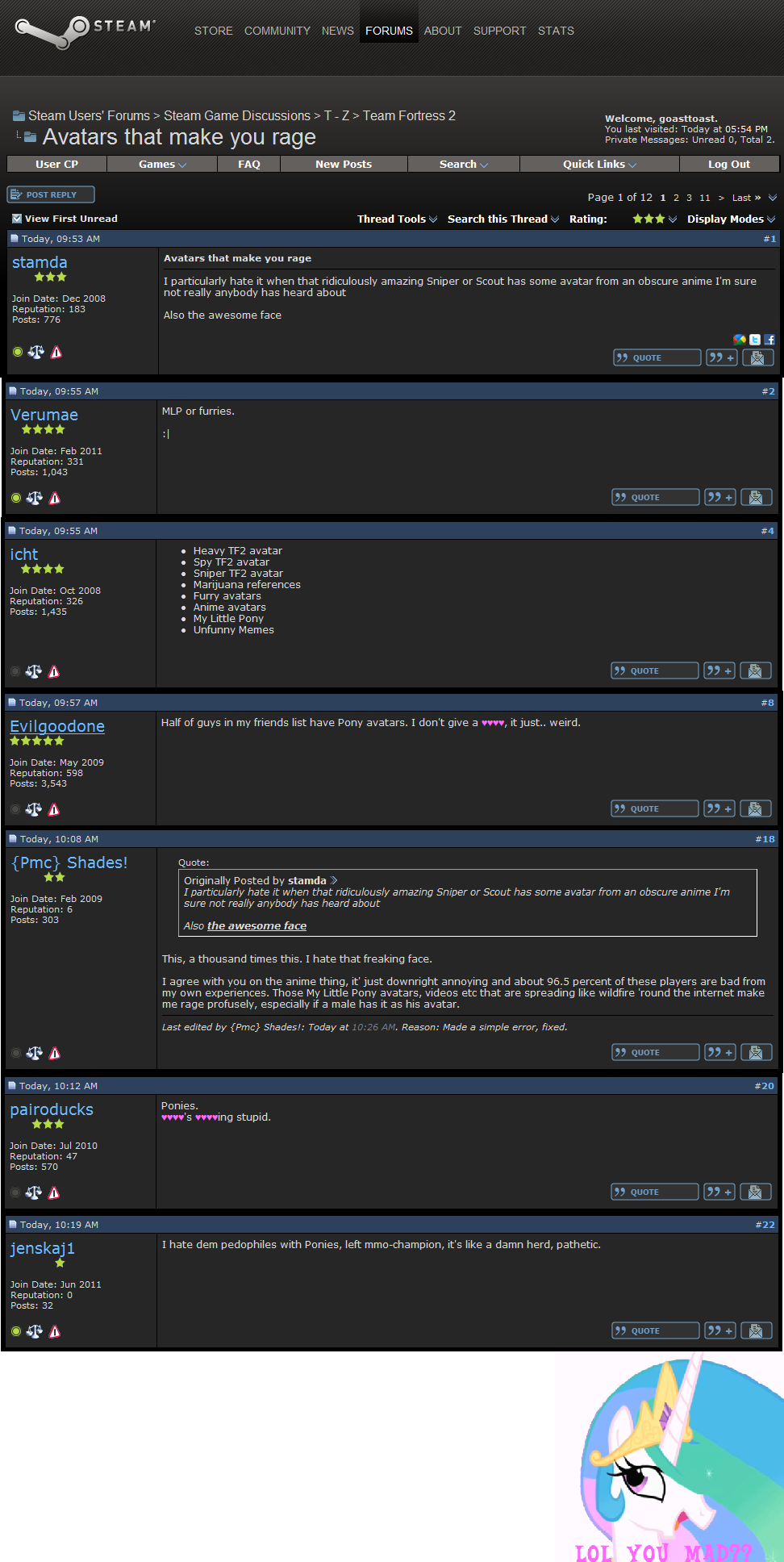Click the POST REPLY button

pyautogui.click(x=51, y=194)
